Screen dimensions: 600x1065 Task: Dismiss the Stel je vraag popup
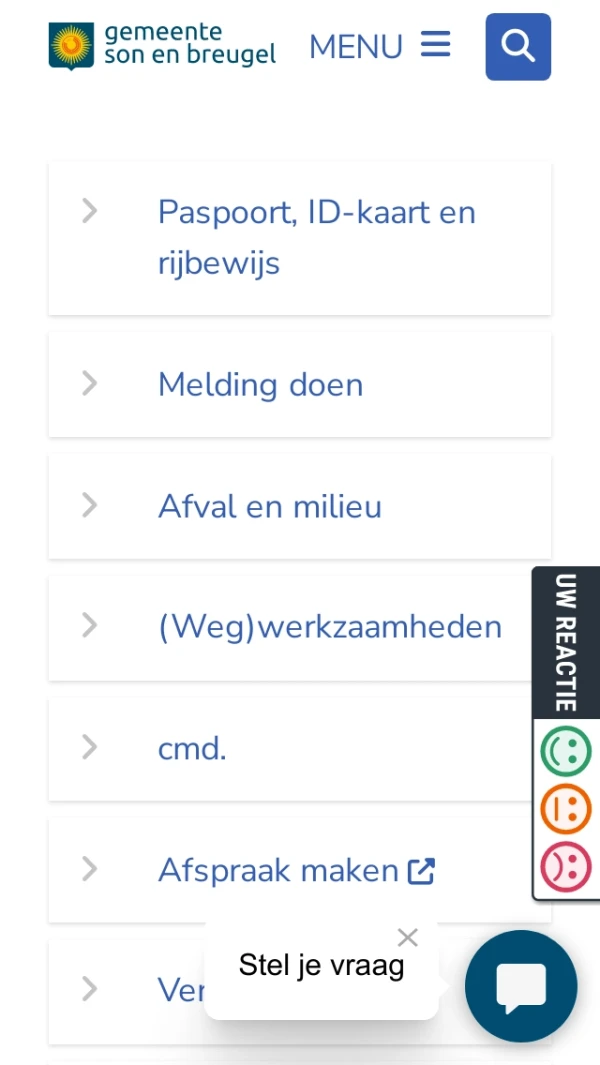click(x=407, y=937)
